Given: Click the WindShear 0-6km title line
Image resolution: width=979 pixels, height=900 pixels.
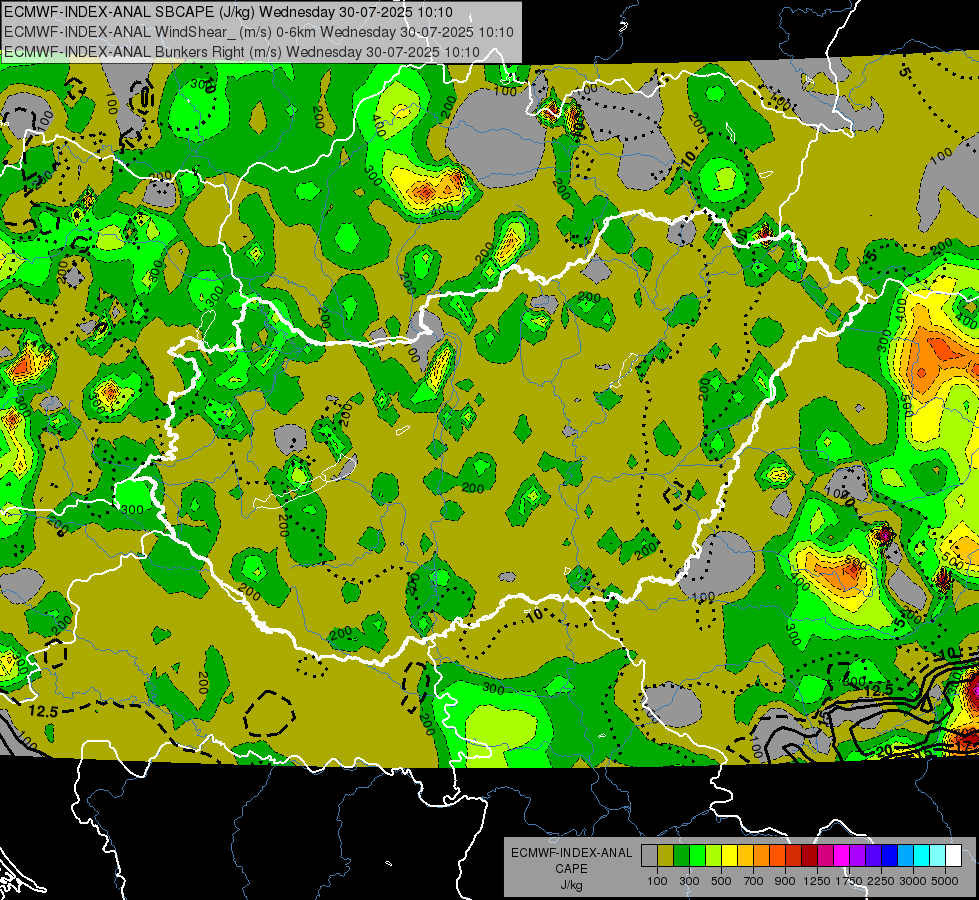Looking at the screenshot, I should [258, 32].
